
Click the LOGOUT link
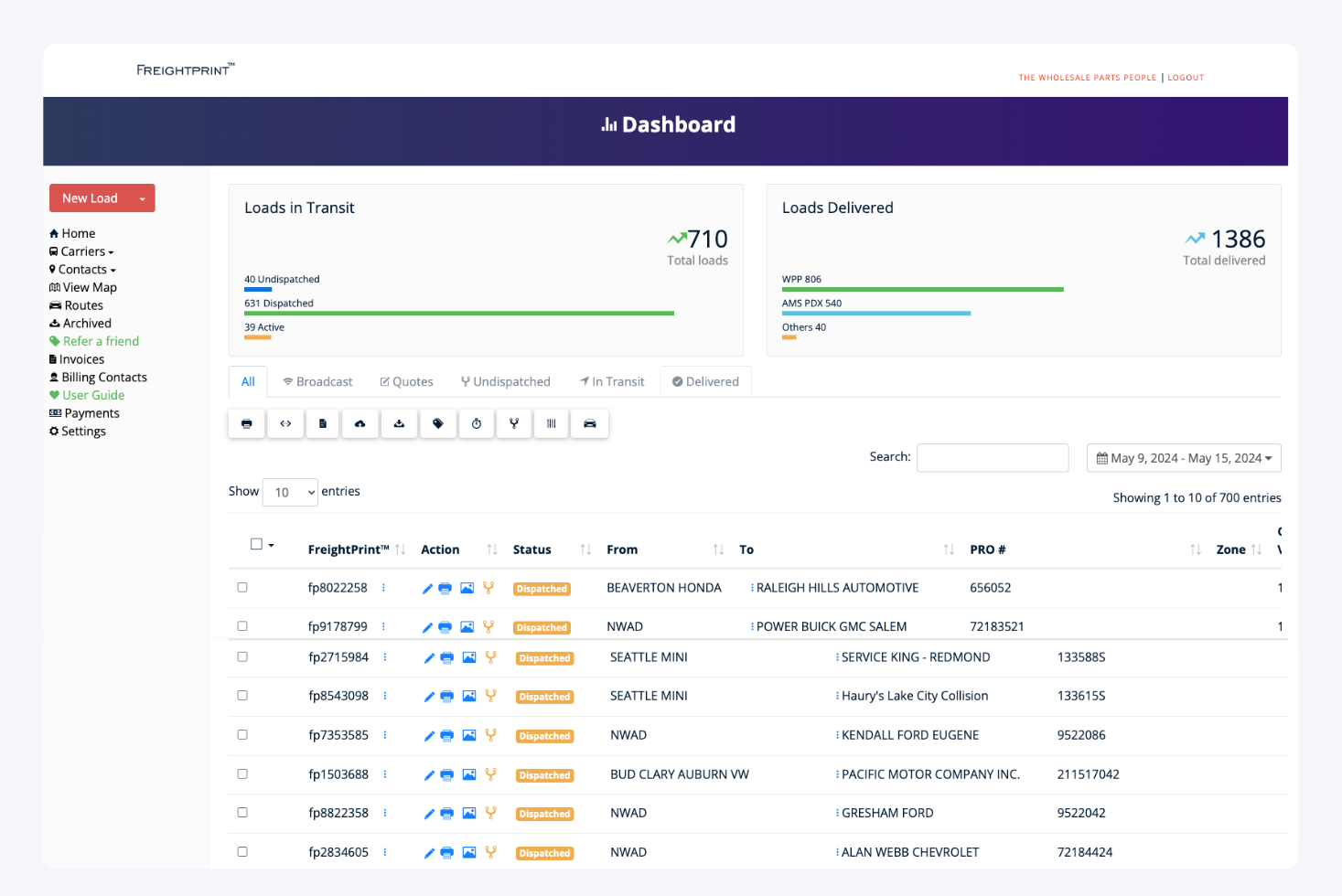tap(1185, 78)
